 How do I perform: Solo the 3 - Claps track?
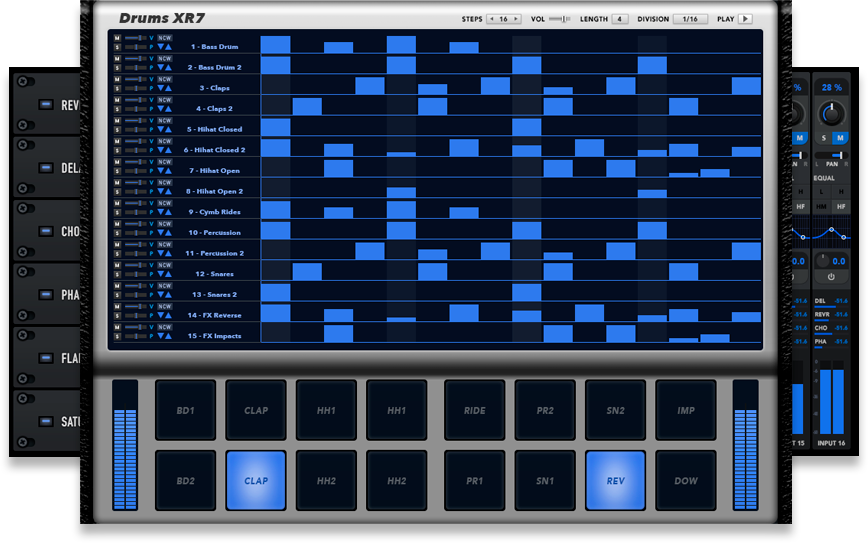click(117, 88)
